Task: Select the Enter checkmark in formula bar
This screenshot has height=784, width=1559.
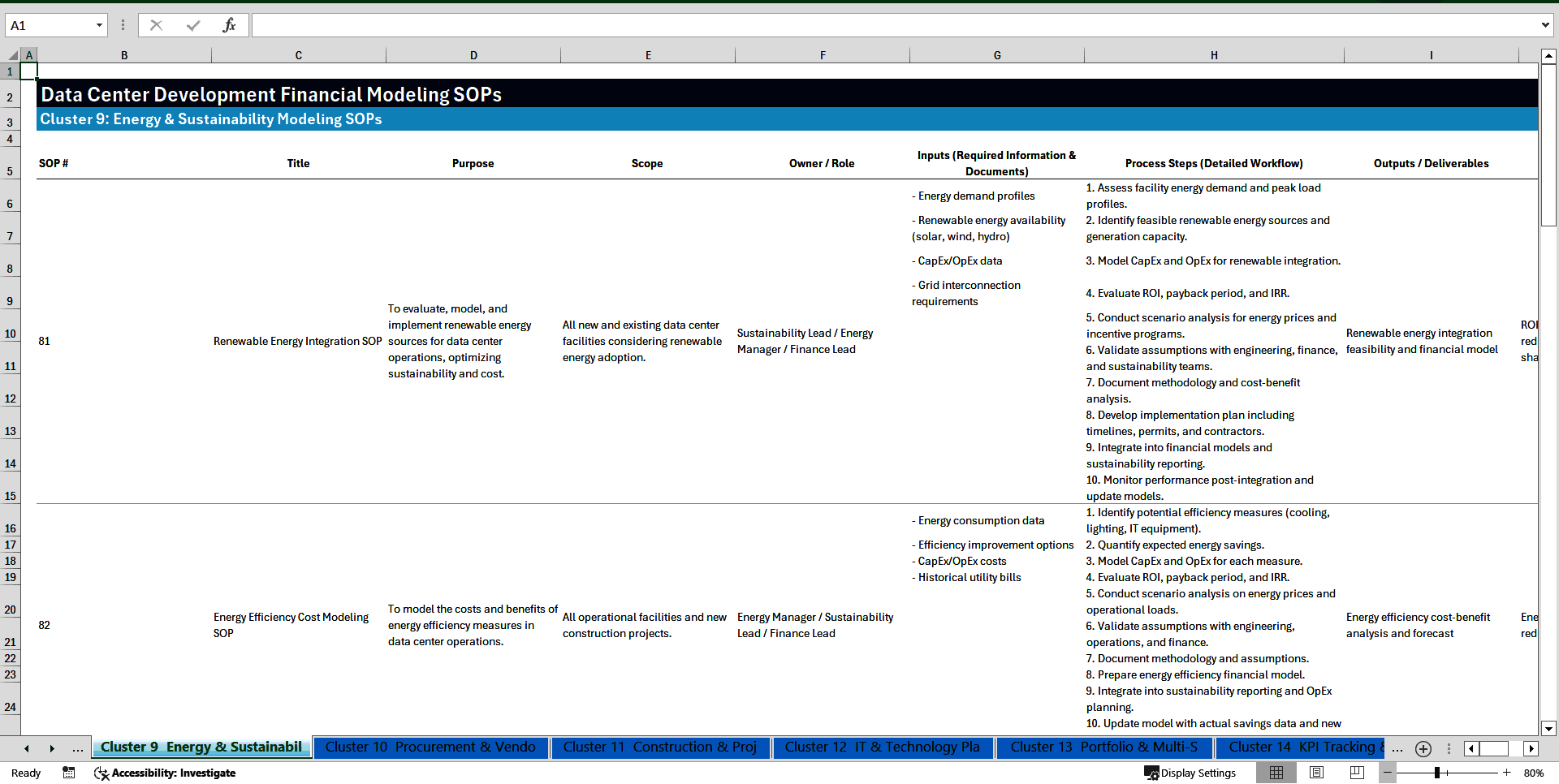Action: (x=192, y=25)
